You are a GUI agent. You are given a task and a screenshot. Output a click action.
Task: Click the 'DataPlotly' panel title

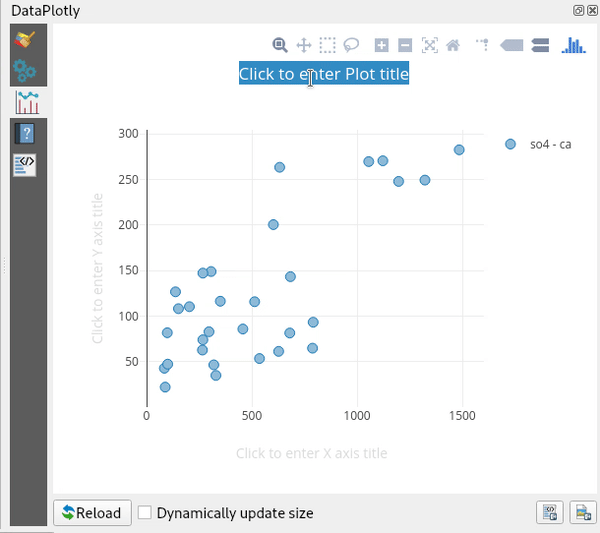point(46,11)
